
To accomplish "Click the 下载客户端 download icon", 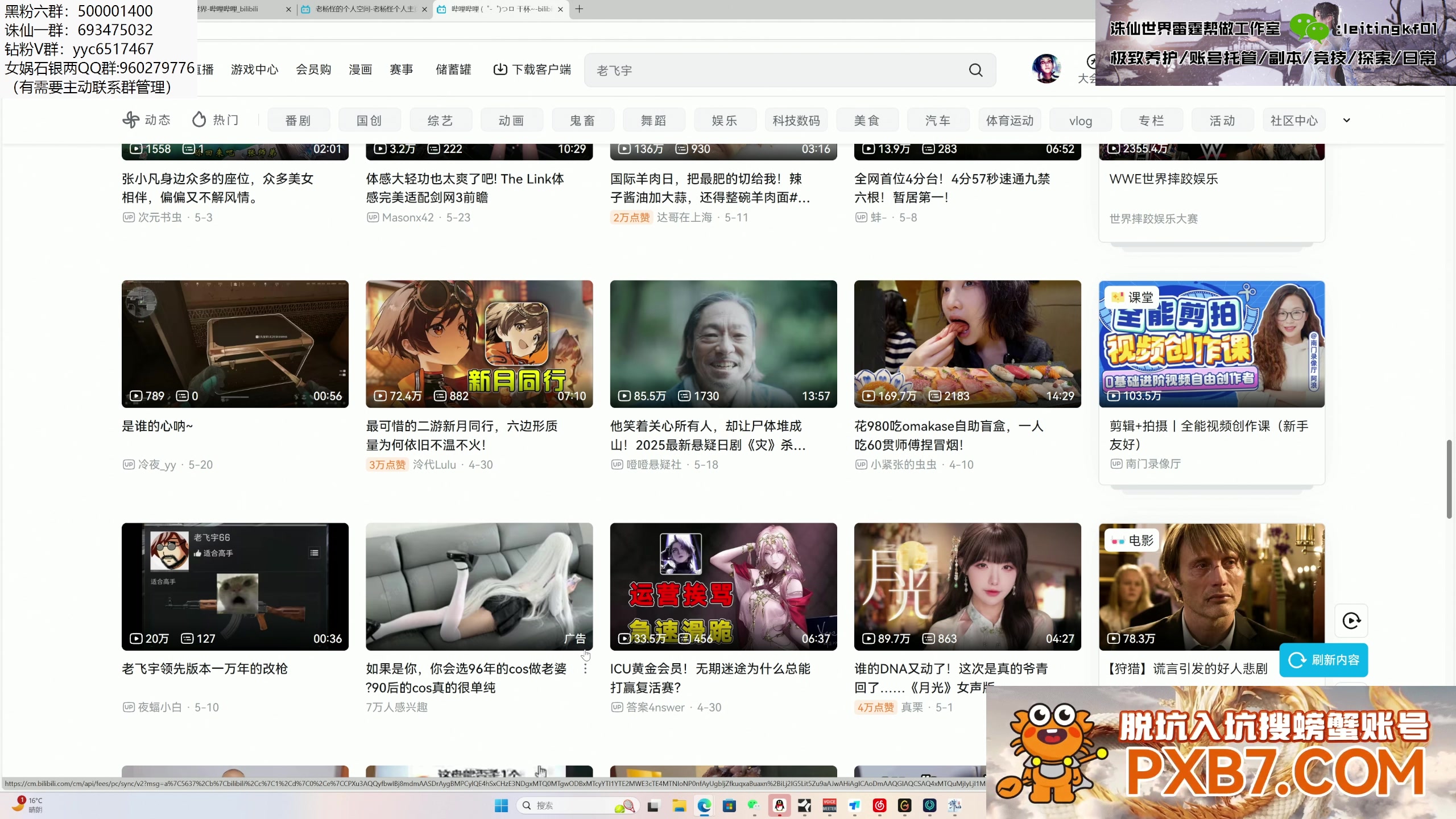I will point(500,69).
